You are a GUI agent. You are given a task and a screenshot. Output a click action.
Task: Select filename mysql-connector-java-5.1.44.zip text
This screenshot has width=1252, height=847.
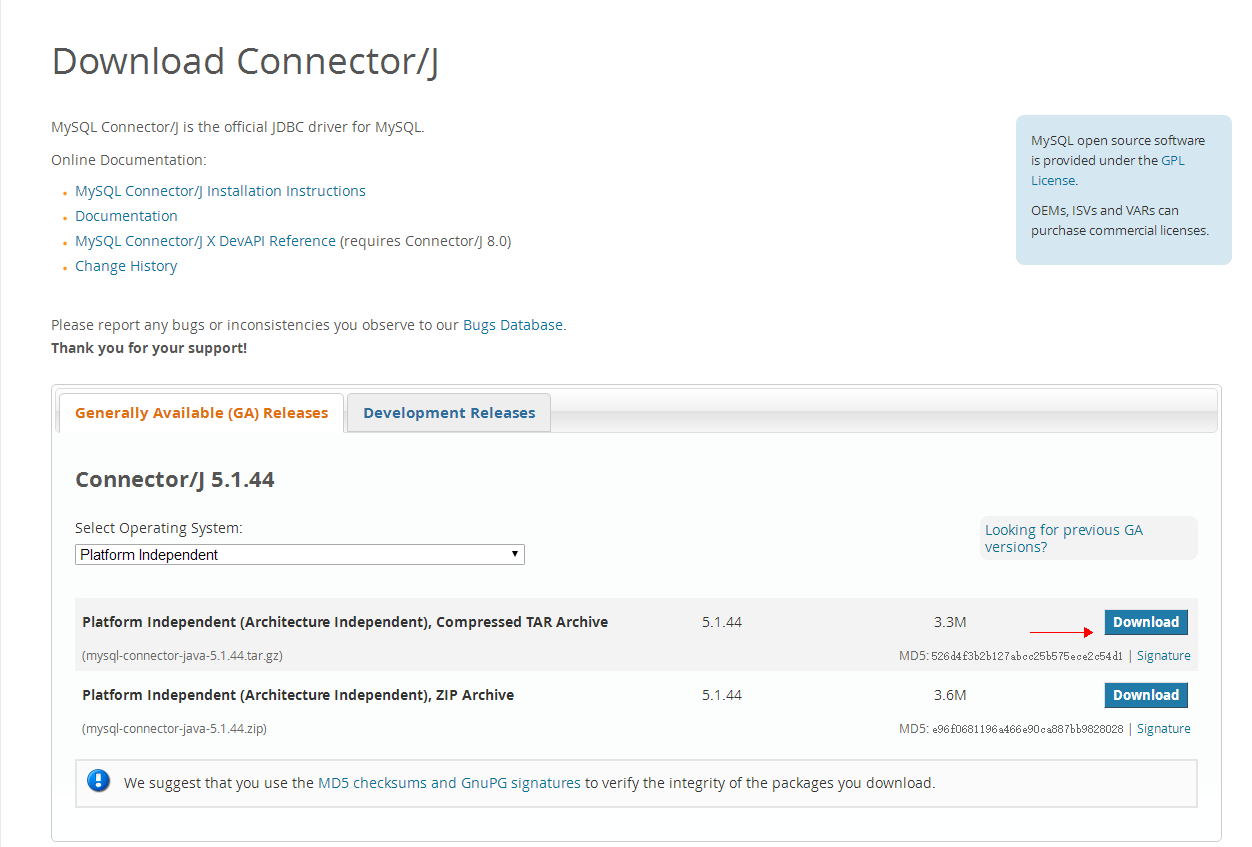click(x=174, y=729)
